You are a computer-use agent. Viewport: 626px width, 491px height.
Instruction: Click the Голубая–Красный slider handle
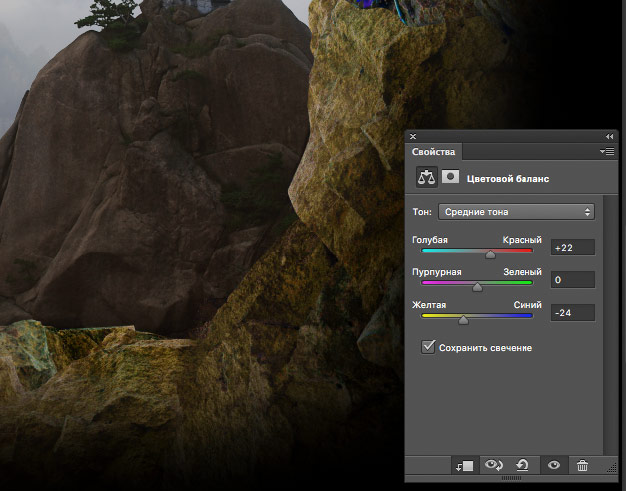[x=490, y=254]
